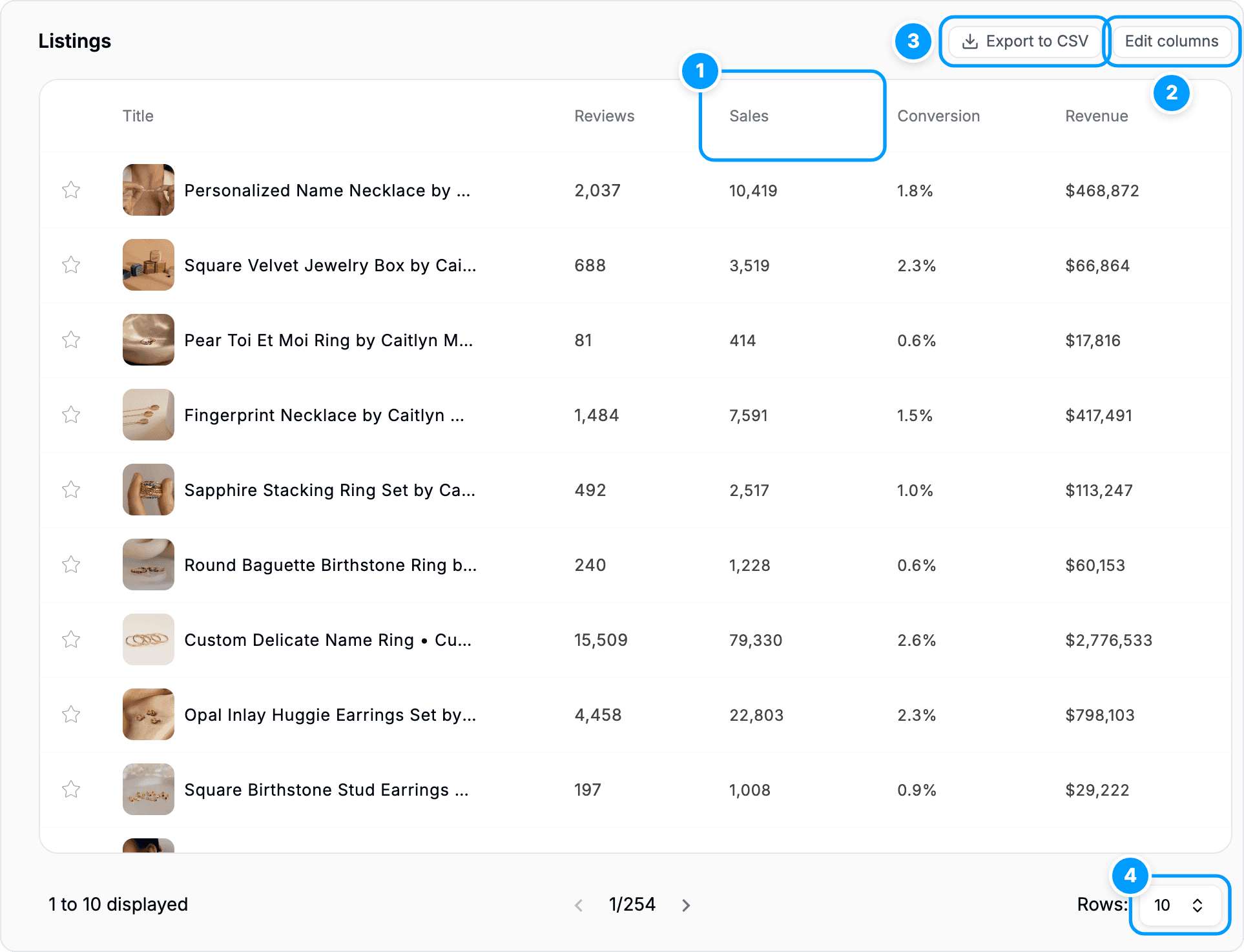This screenshot has height=952, width=1244.
Task: Sort by Revenue column header
Action: click(1097, 116)
